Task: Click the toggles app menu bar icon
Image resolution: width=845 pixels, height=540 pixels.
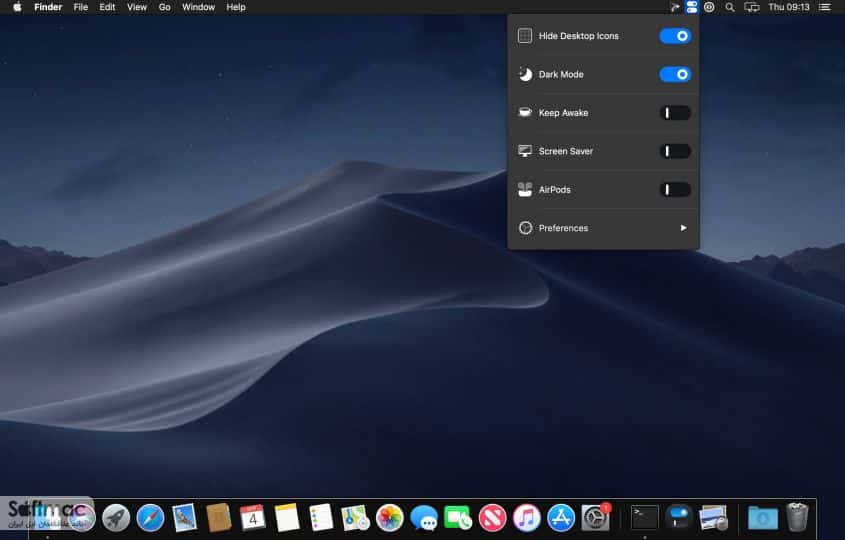Action: [x=691, y=7]
